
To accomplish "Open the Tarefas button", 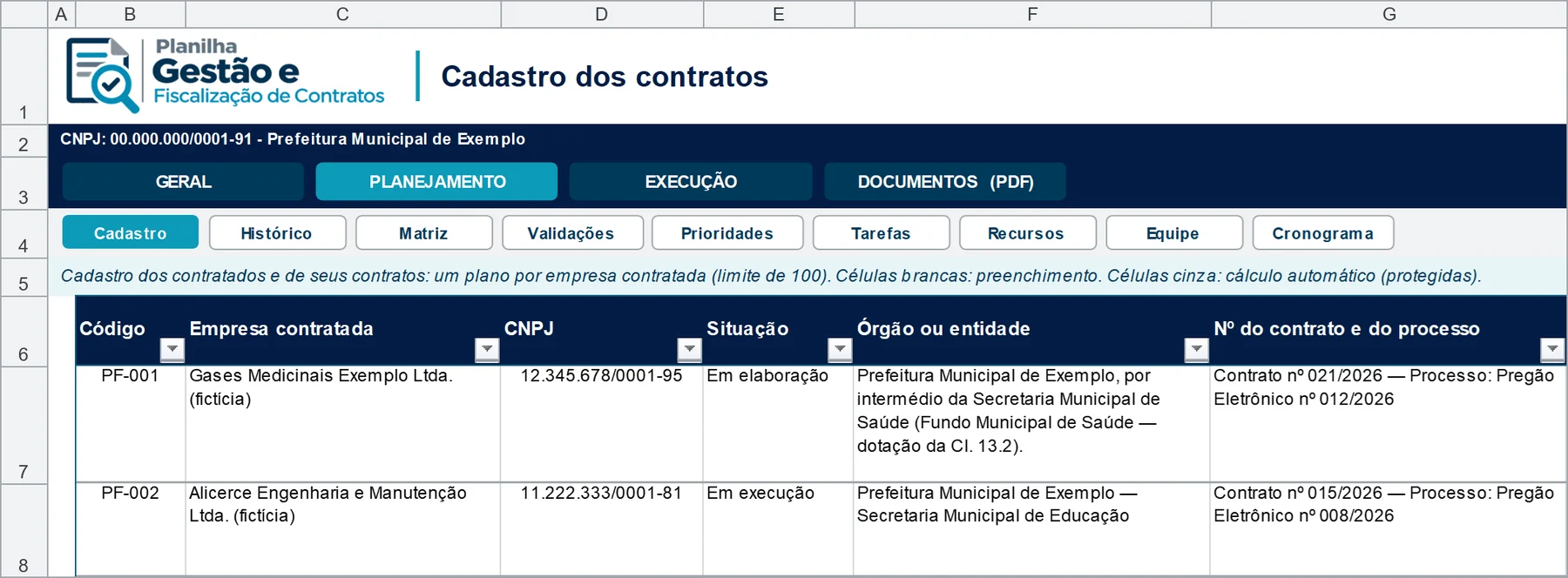I will tap(881, 233).
